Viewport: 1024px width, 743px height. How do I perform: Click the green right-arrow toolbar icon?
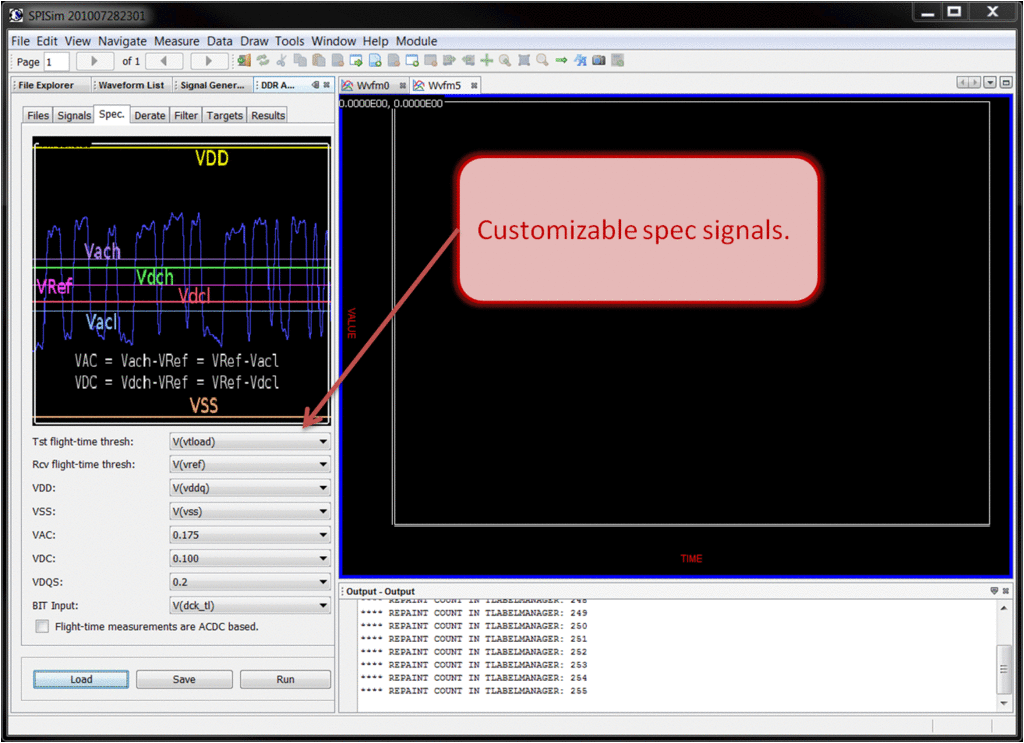(561, 61)
